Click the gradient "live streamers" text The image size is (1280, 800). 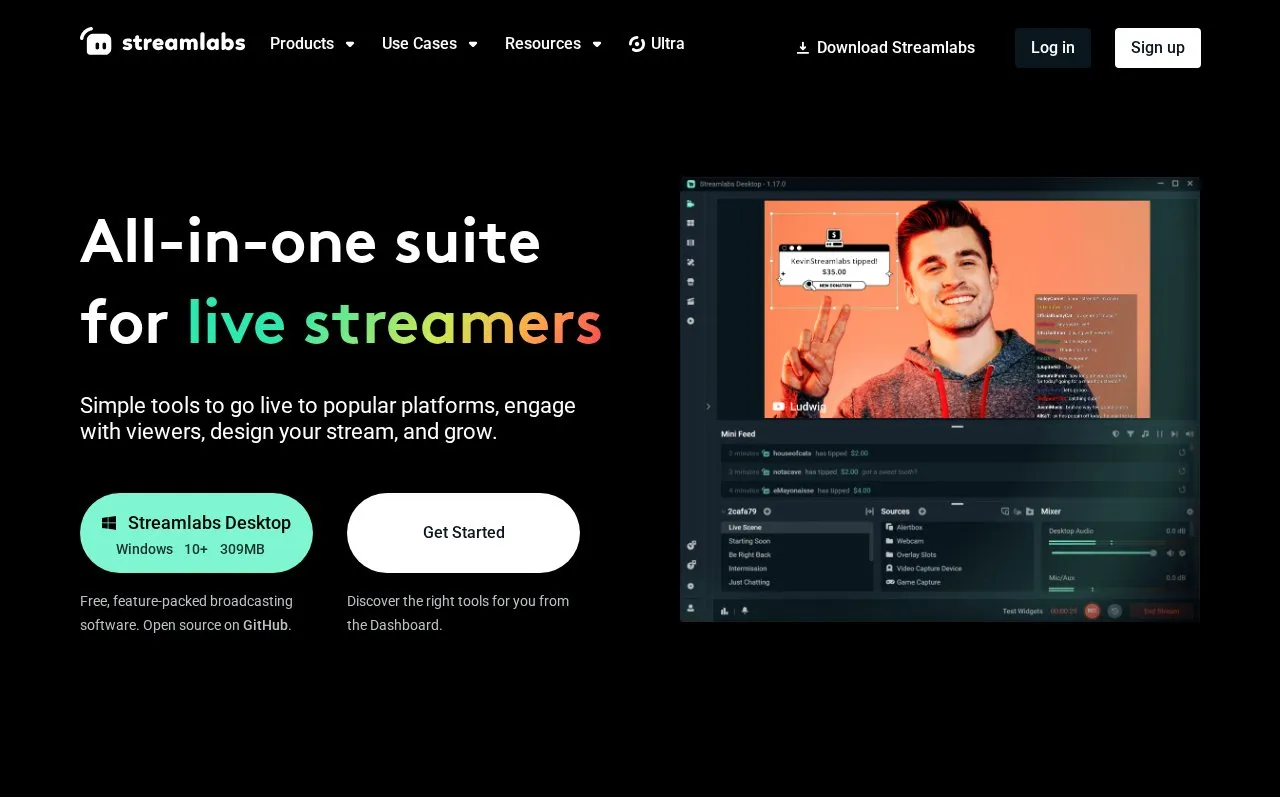tap(395, 323)
